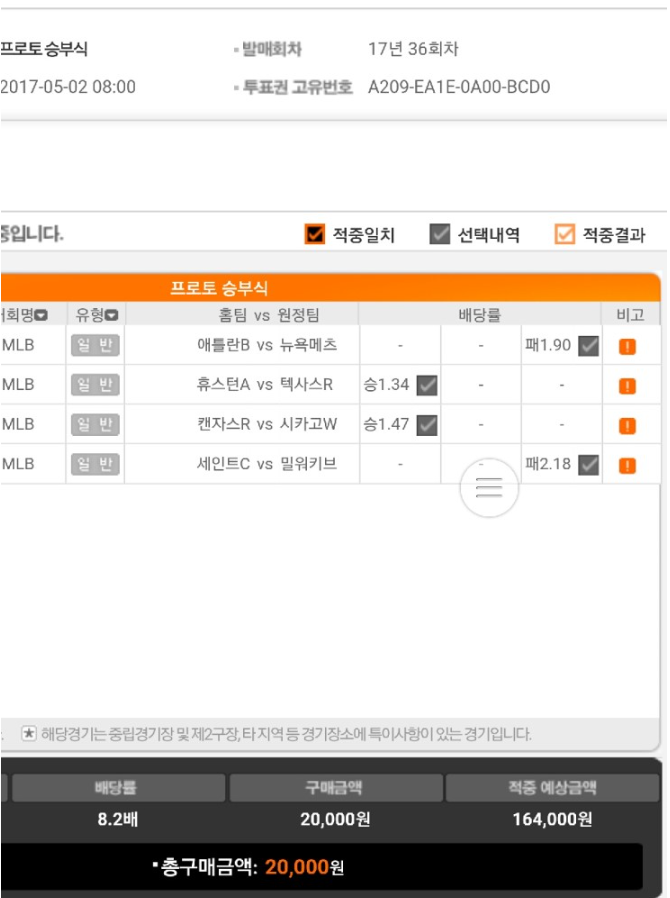Click the 승1.47 odds value

click(387, 424)
